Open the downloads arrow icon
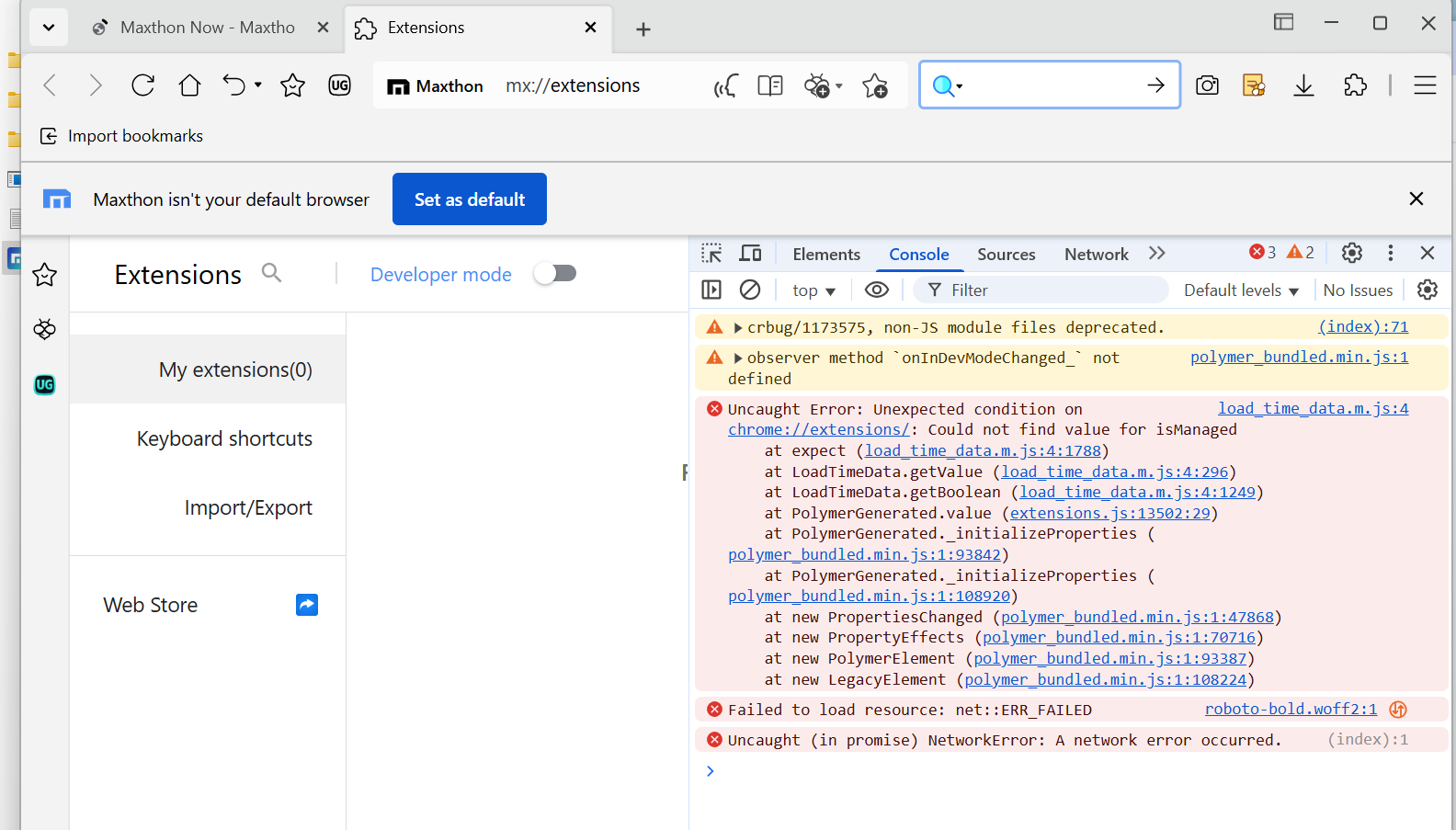This screenshot has width=1456, height=830. (x=1303, y=85)
